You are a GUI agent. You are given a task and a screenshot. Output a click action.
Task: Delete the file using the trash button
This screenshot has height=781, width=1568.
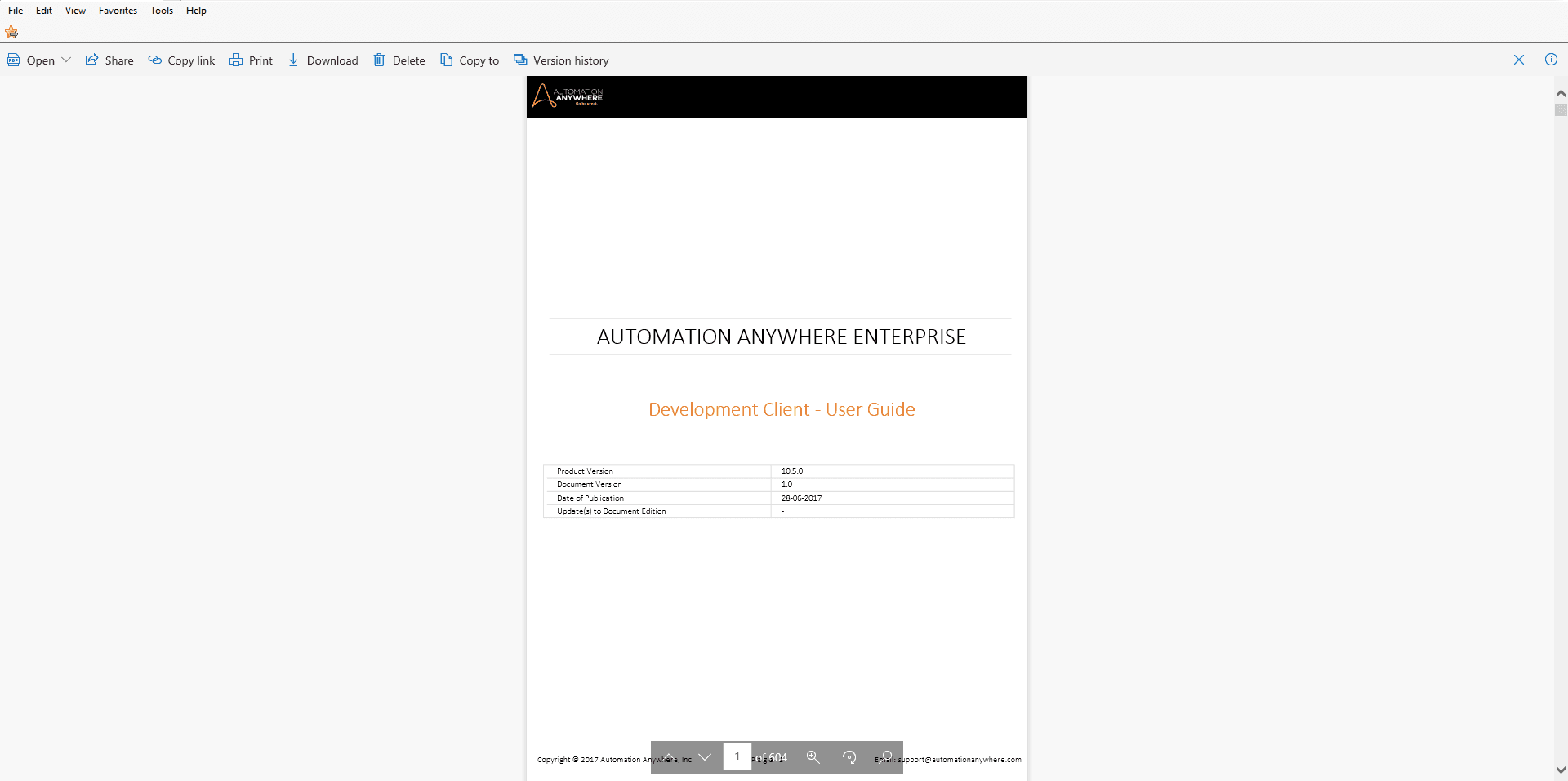point(399,60)
